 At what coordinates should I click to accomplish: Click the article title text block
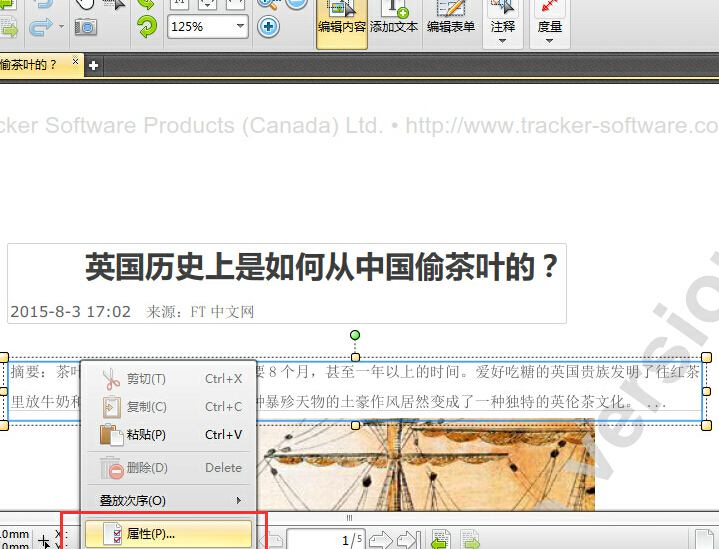[x=321, y=267]
